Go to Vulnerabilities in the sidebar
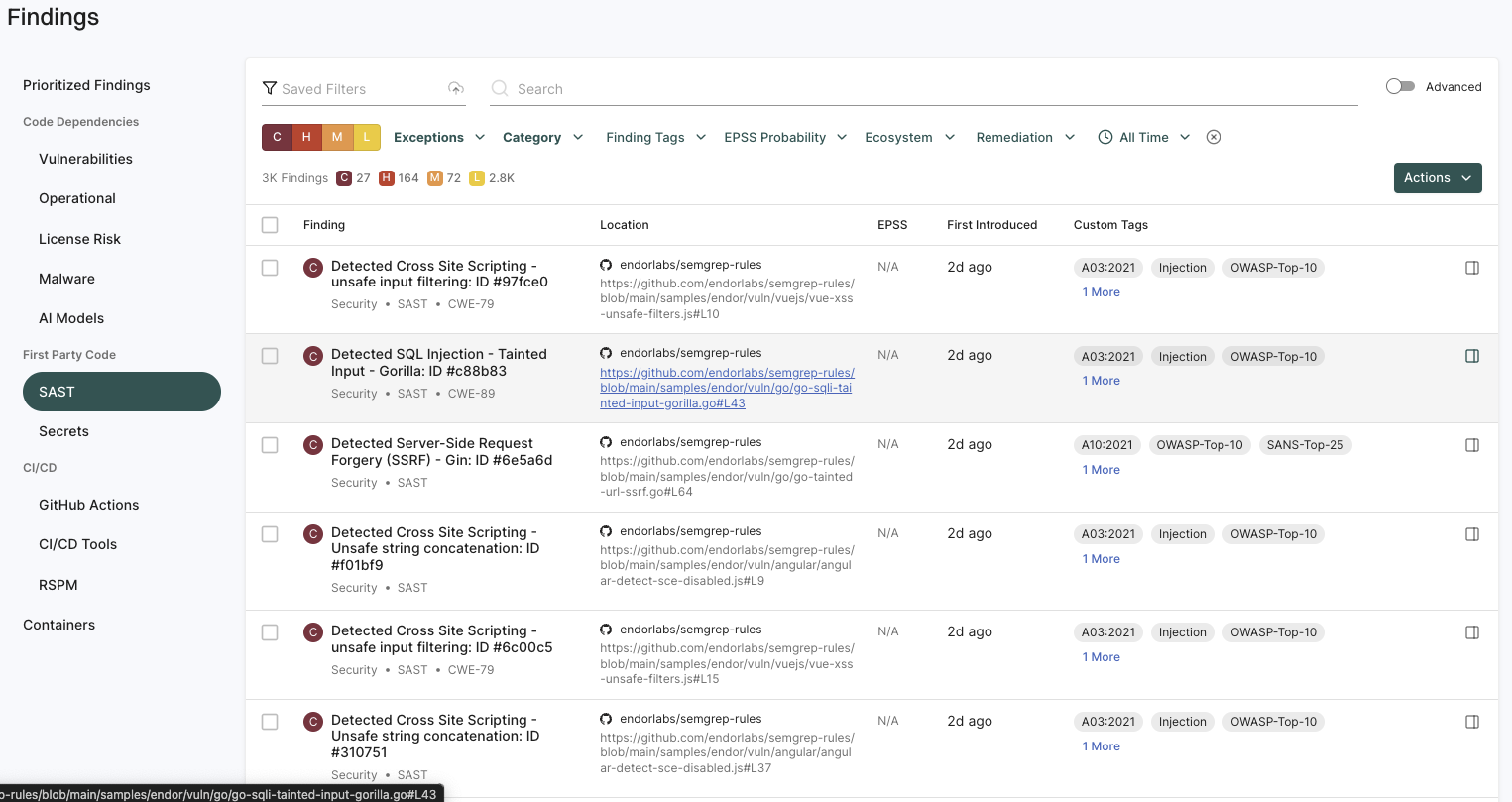This screenshot has width=1512, height=802. click(x=85, y=159)
